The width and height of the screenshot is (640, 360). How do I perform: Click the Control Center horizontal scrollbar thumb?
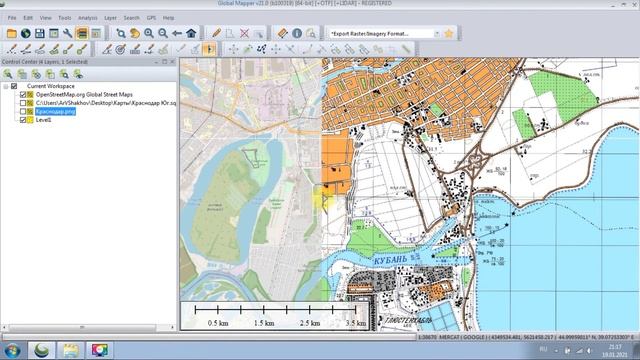click(x=82, y=327)
